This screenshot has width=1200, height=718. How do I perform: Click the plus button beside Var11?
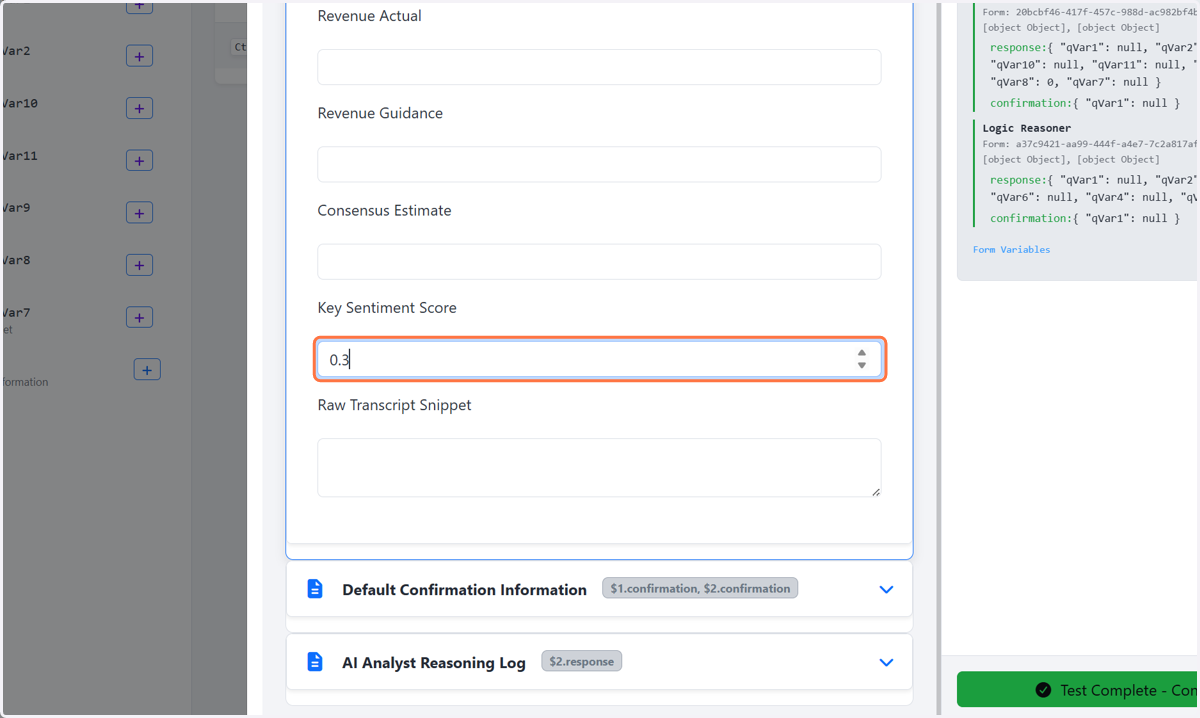[x=139, y=160]
